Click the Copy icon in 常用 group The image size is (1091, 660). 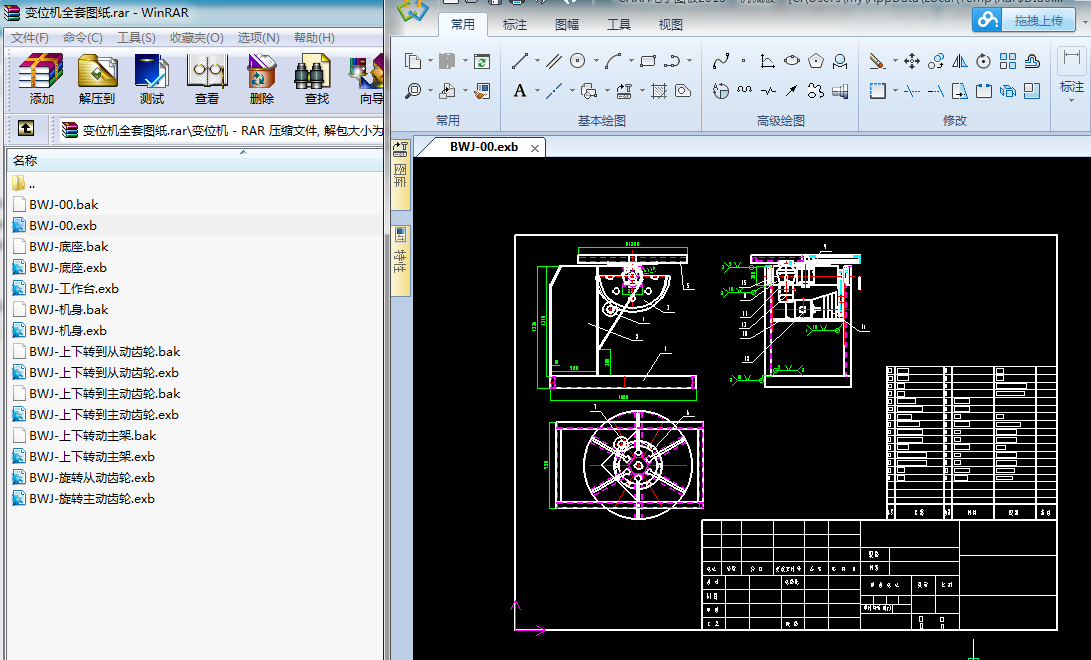point(413,61)
